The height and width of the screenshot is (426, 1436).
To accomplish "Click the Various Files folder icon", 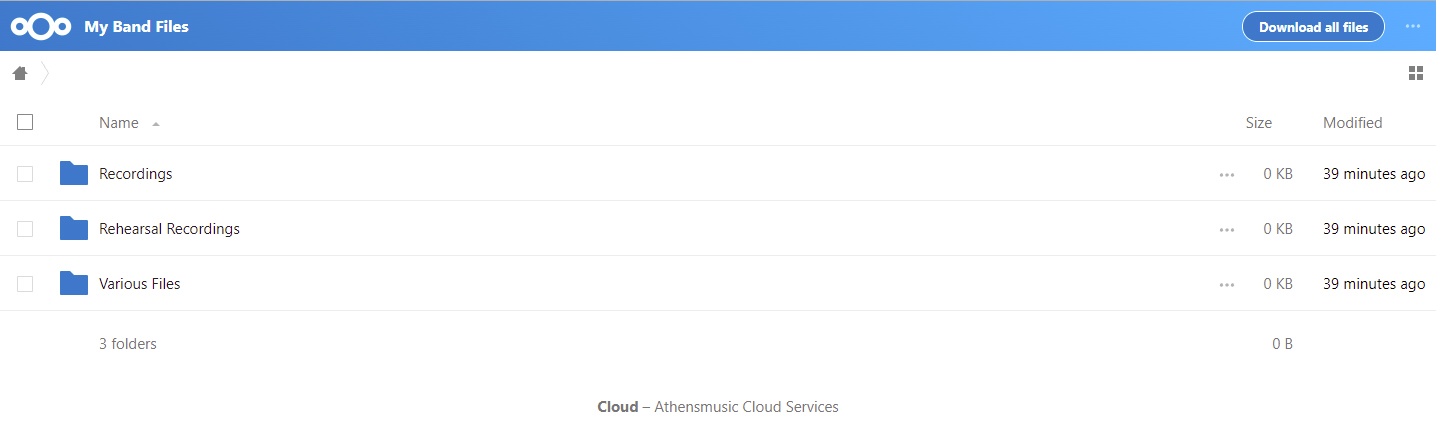I will [74, 284].
